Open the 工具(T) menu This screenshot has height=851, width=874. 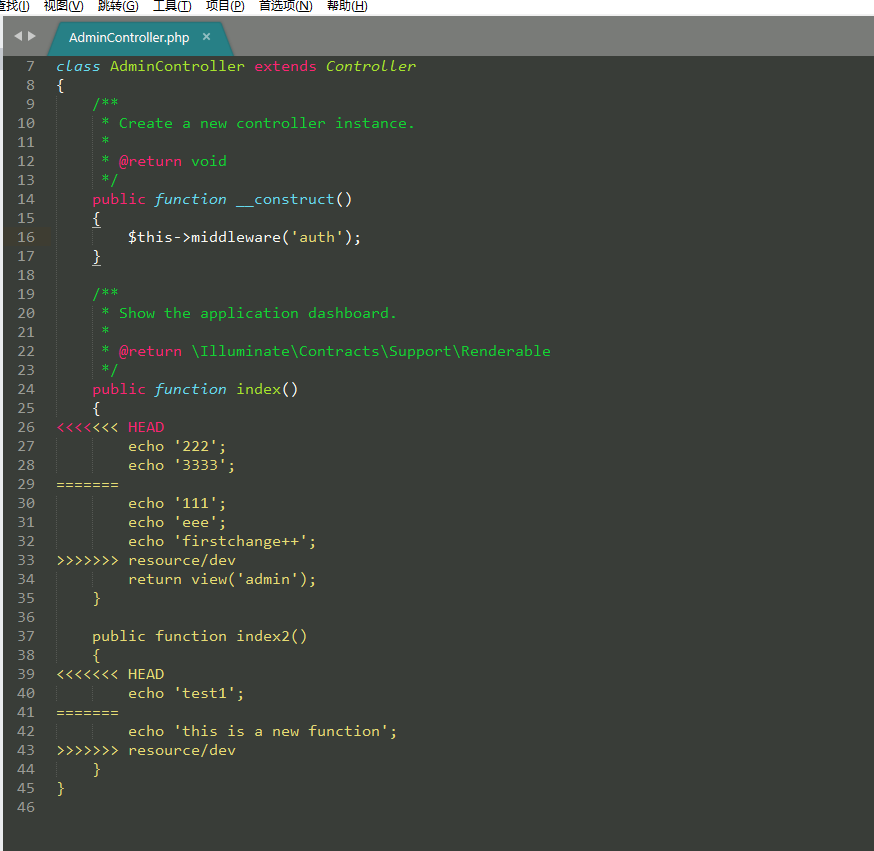(172, 6)
